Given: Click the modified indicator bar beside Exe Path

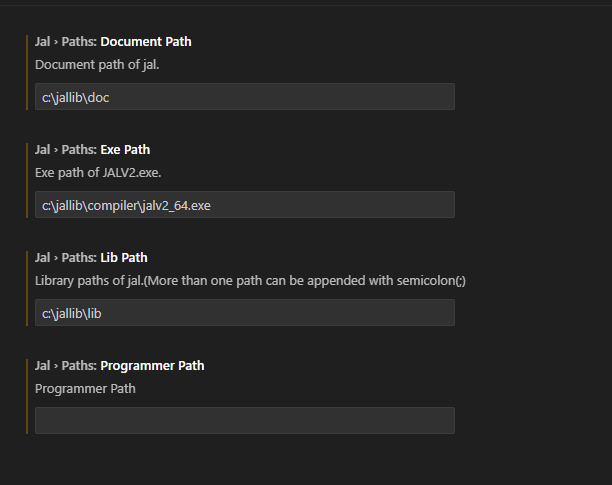Looking at the screenshot, I should (x=27, y=181).
